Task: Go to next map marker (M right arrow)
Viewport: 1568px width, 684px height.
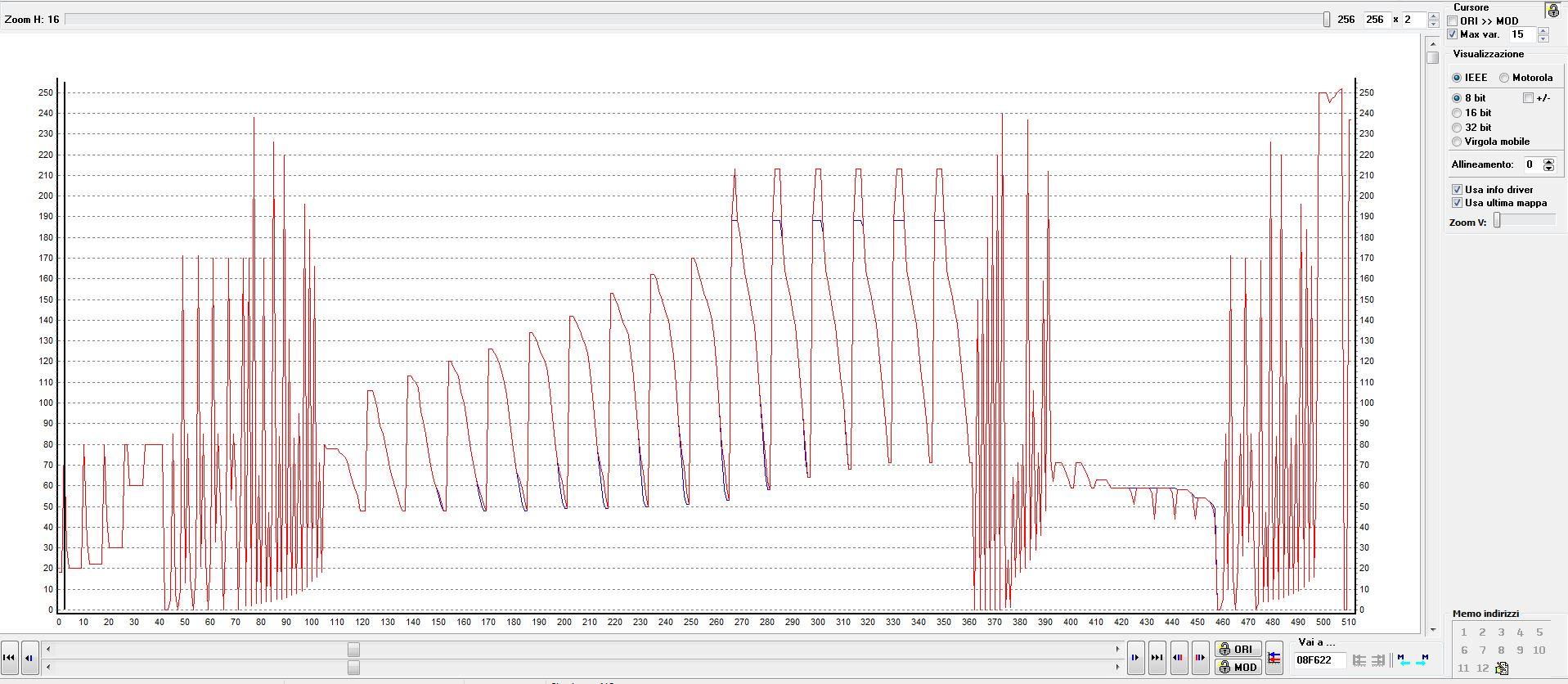Action: click(x=1422, y=659)
